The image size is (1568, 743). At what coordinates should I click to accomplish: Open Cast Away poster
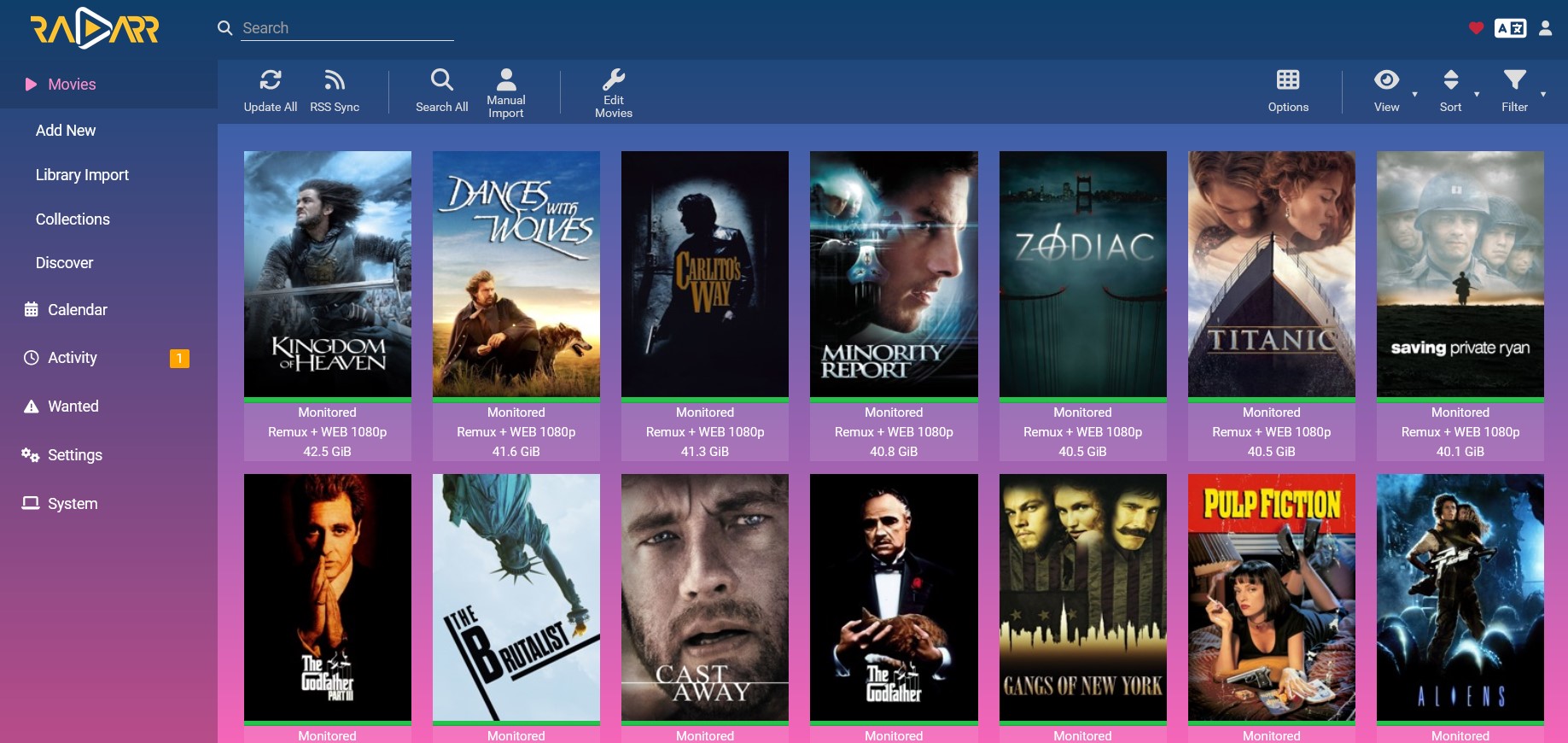(705, 598)
